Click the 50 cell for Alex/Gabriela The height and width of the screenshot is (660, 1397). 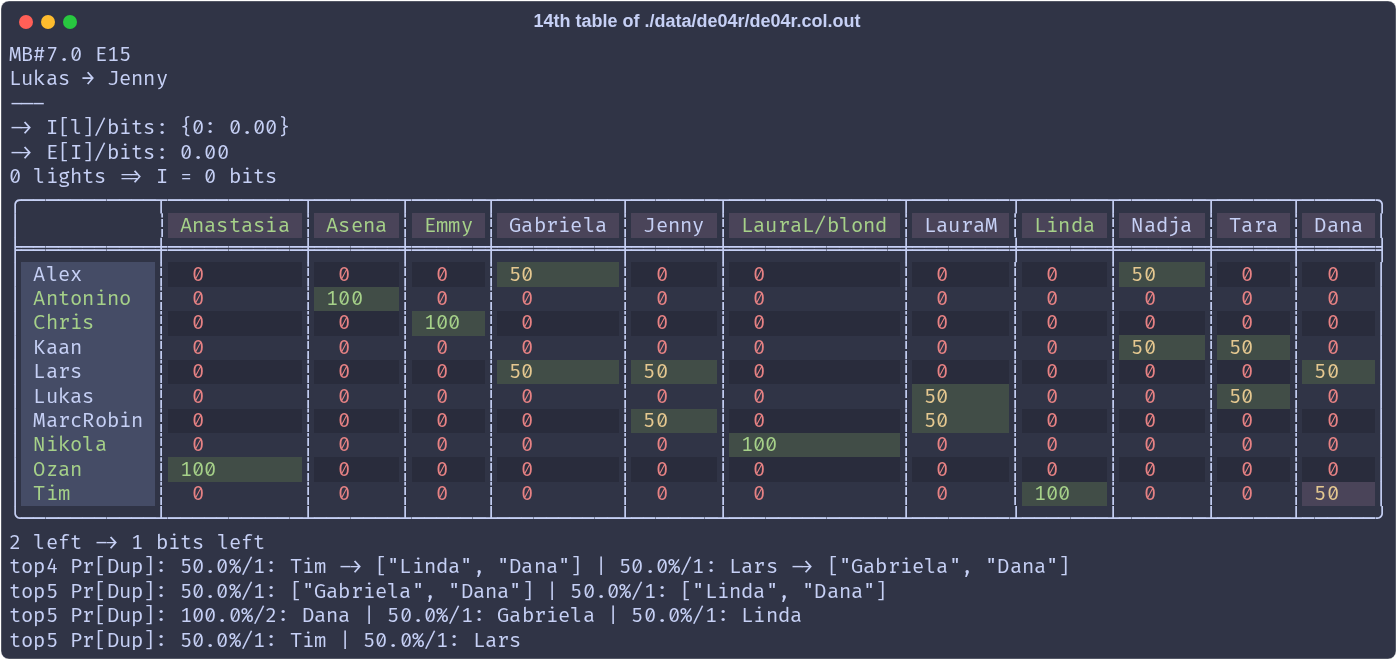(558, 274)
